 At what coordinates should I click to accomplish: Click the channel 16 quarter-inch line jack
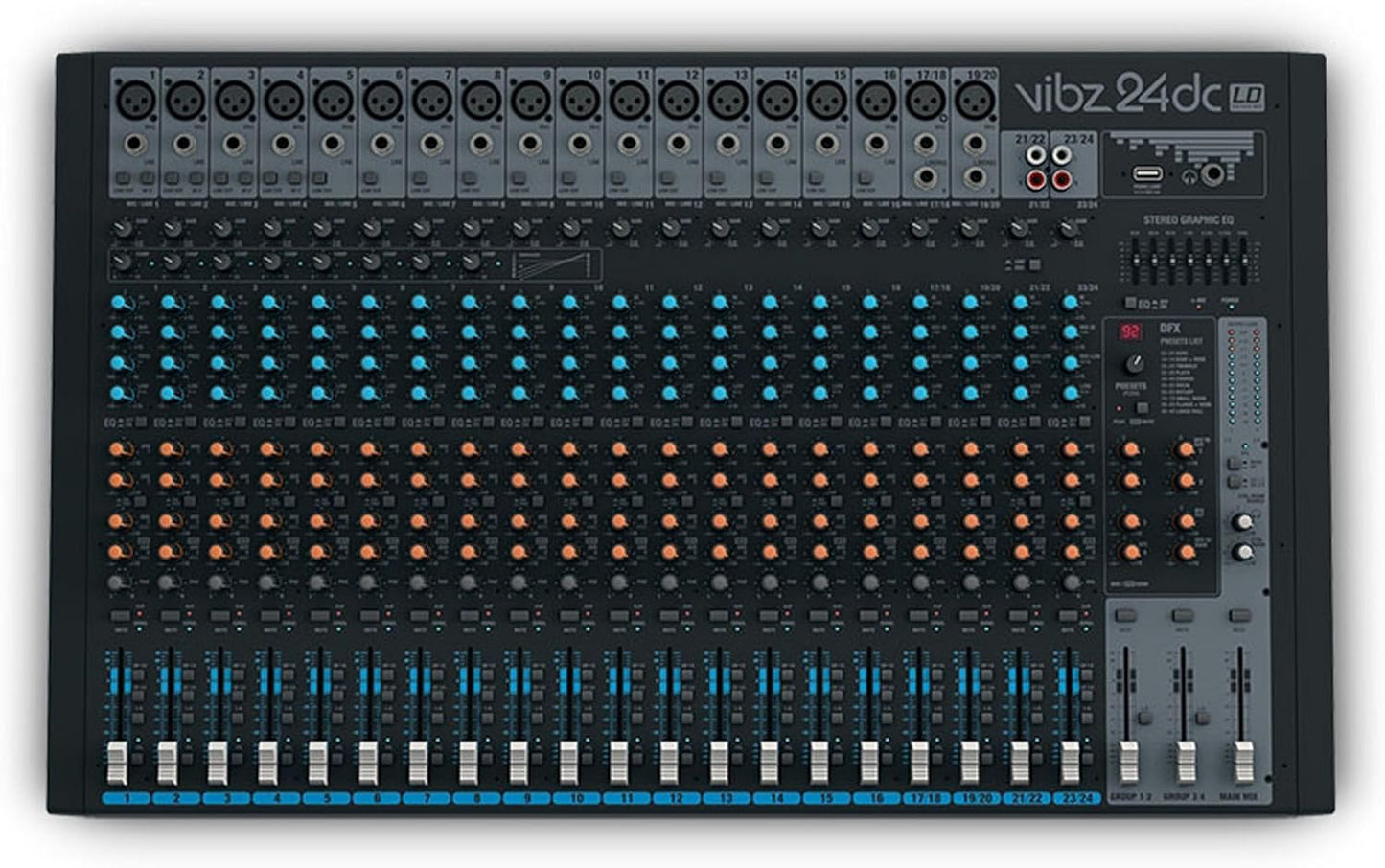(x=875, y=144)
